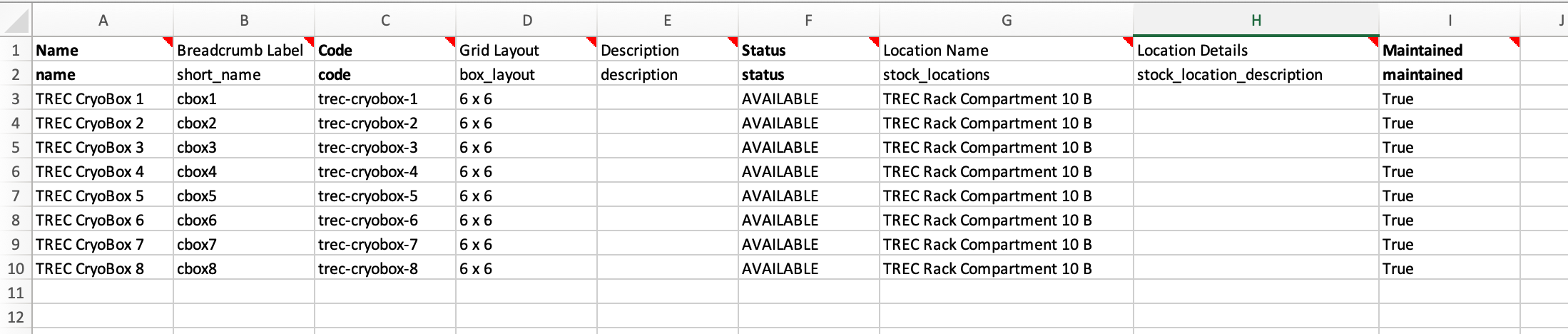
Task: Select column I header
Action: point(1450,20)
